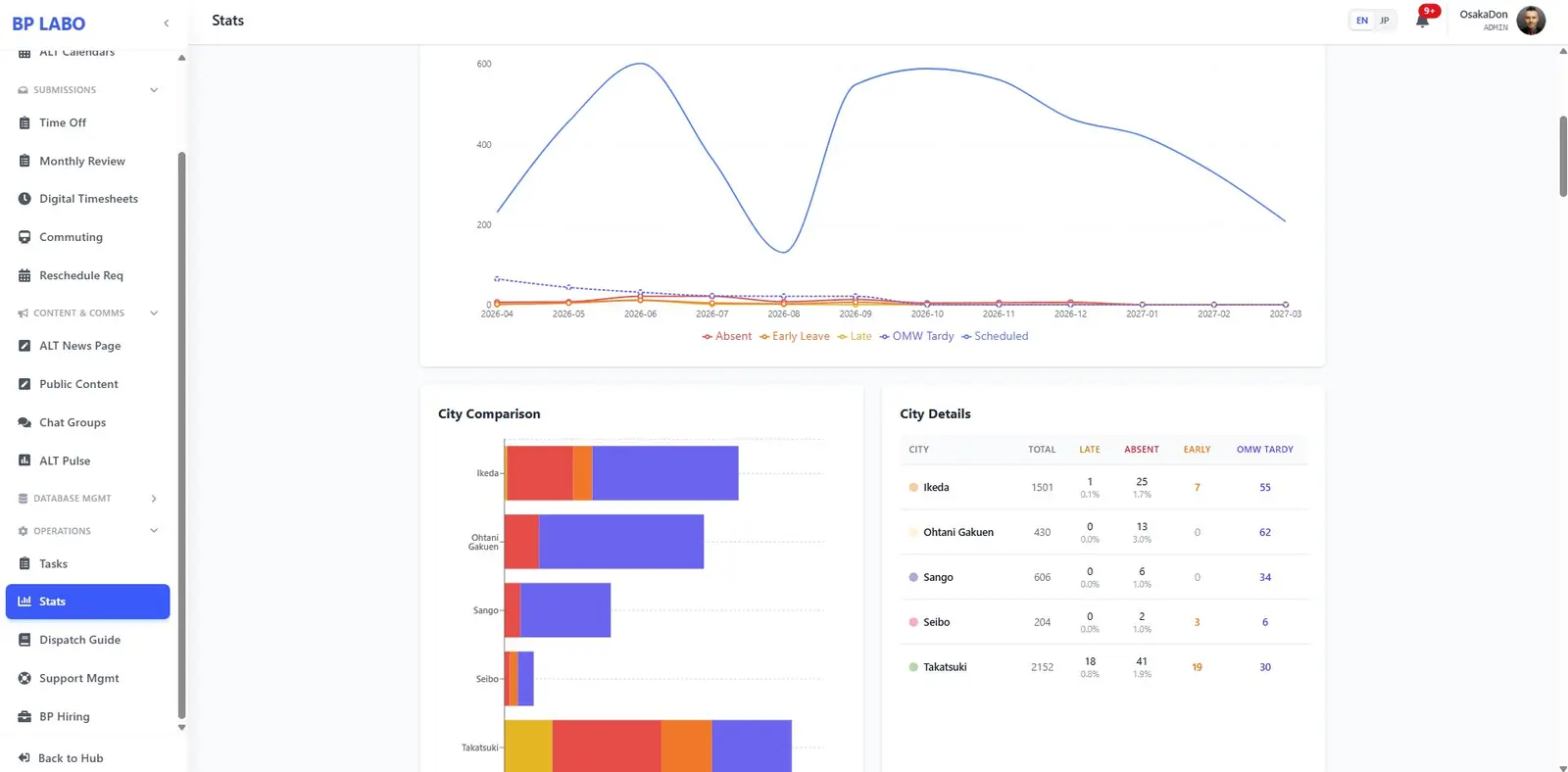Image resolution: width=1568 pixels, height=772 pixels.
Task: Click the Tasks clipboard icon
Action: tap(24, 563)
